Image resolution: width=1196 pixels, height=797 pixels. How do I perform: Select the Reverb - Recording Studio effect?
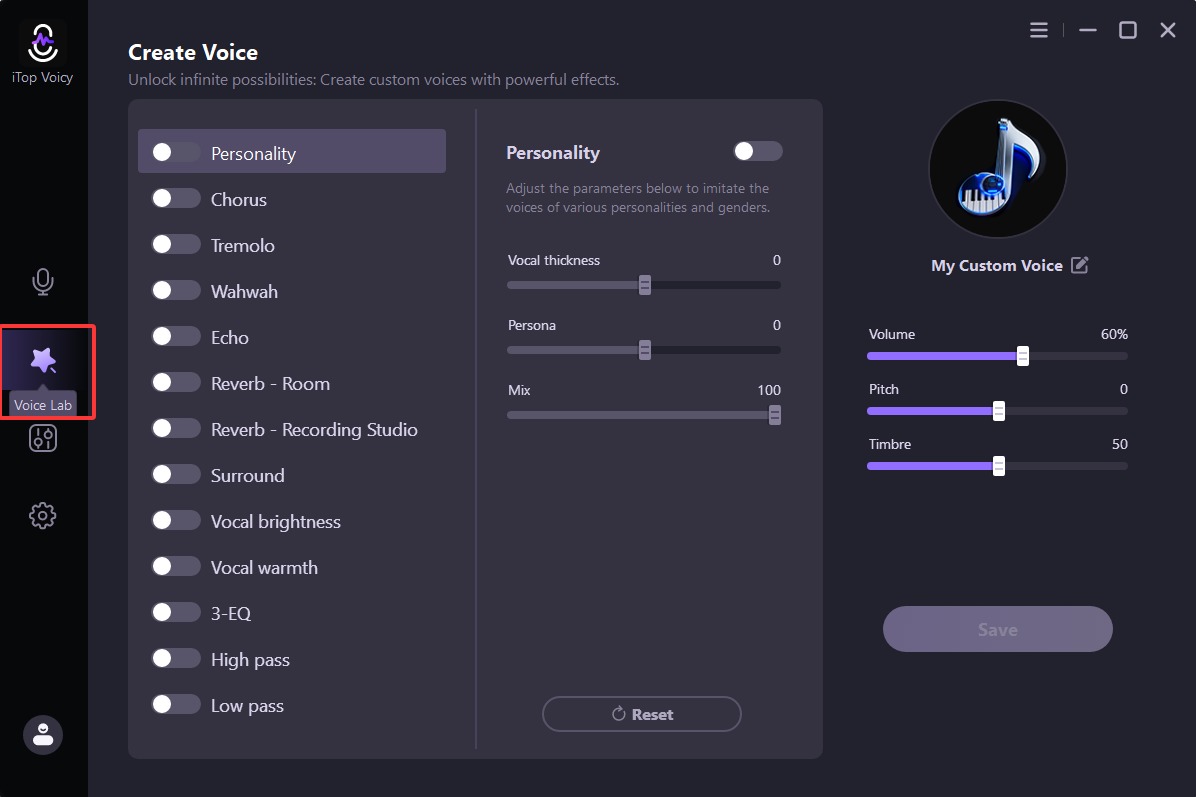click(x=176, y=428)
